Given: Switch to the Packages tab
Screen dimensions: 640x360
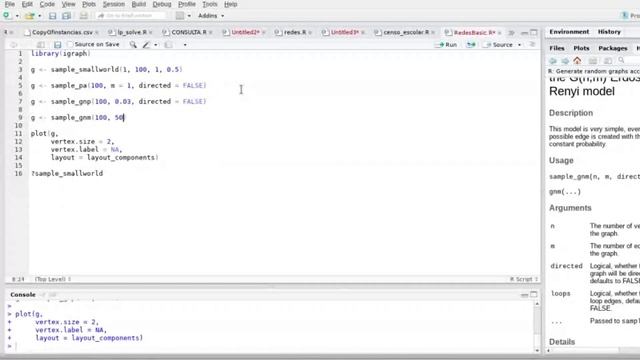Looking at the screenshot, I should 613,48.
